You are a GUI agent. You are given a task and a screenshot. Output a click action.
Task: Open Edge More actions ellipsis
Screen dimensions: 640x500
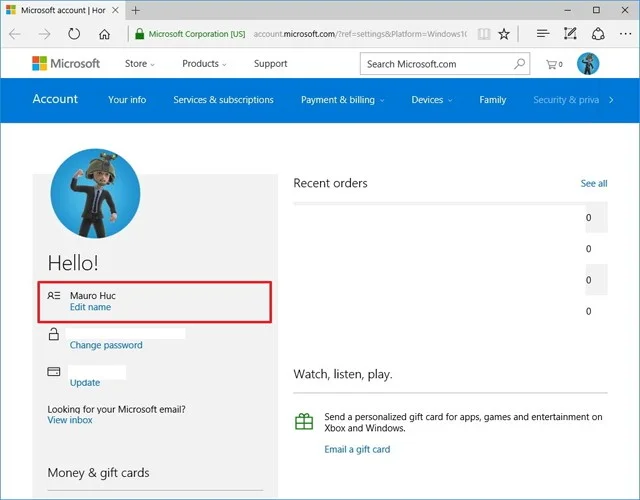click(625, 34)
